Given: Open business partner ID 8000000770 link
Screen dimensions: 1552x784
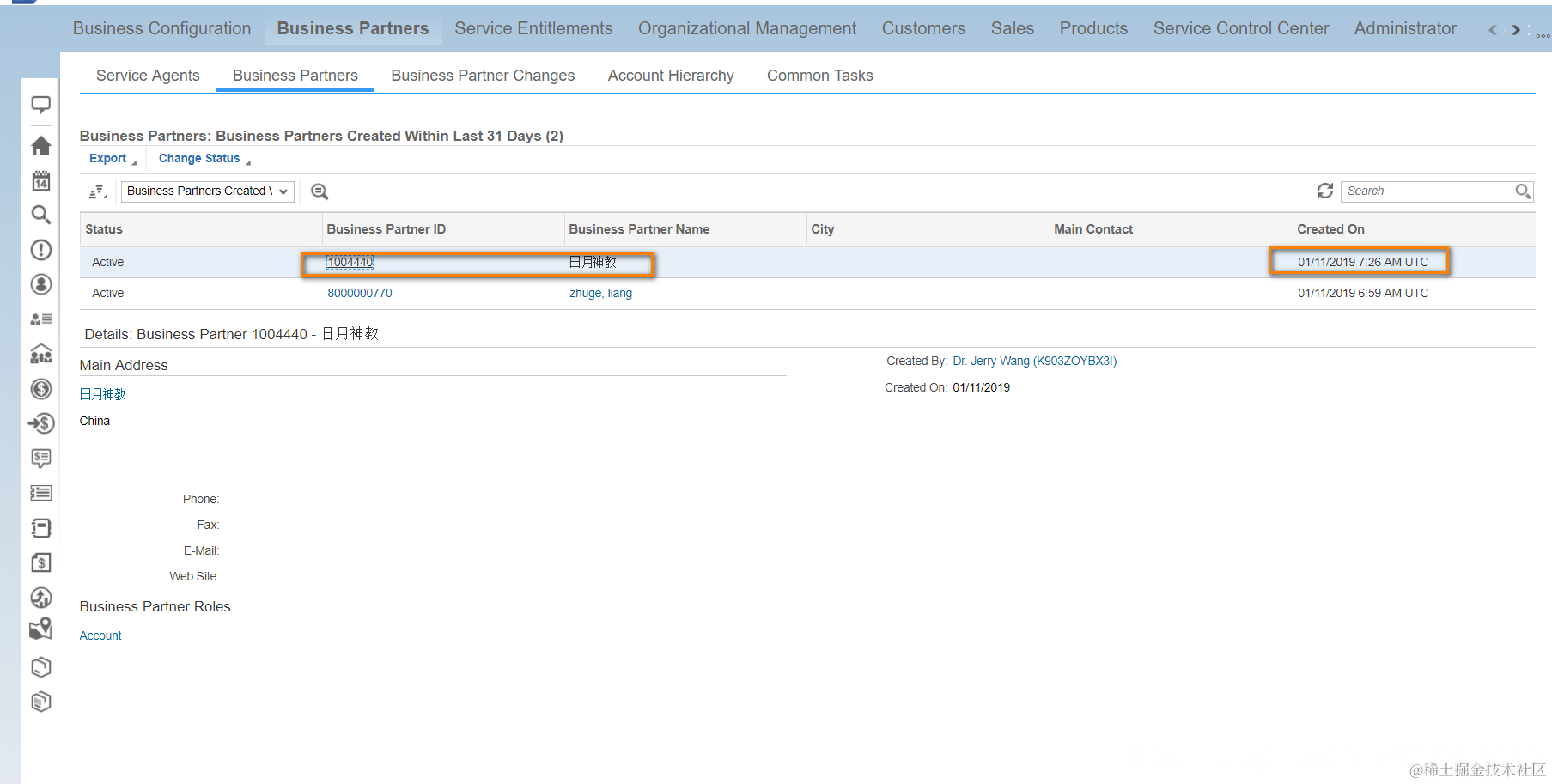Looking at the screenshot, I should (360, 293).
